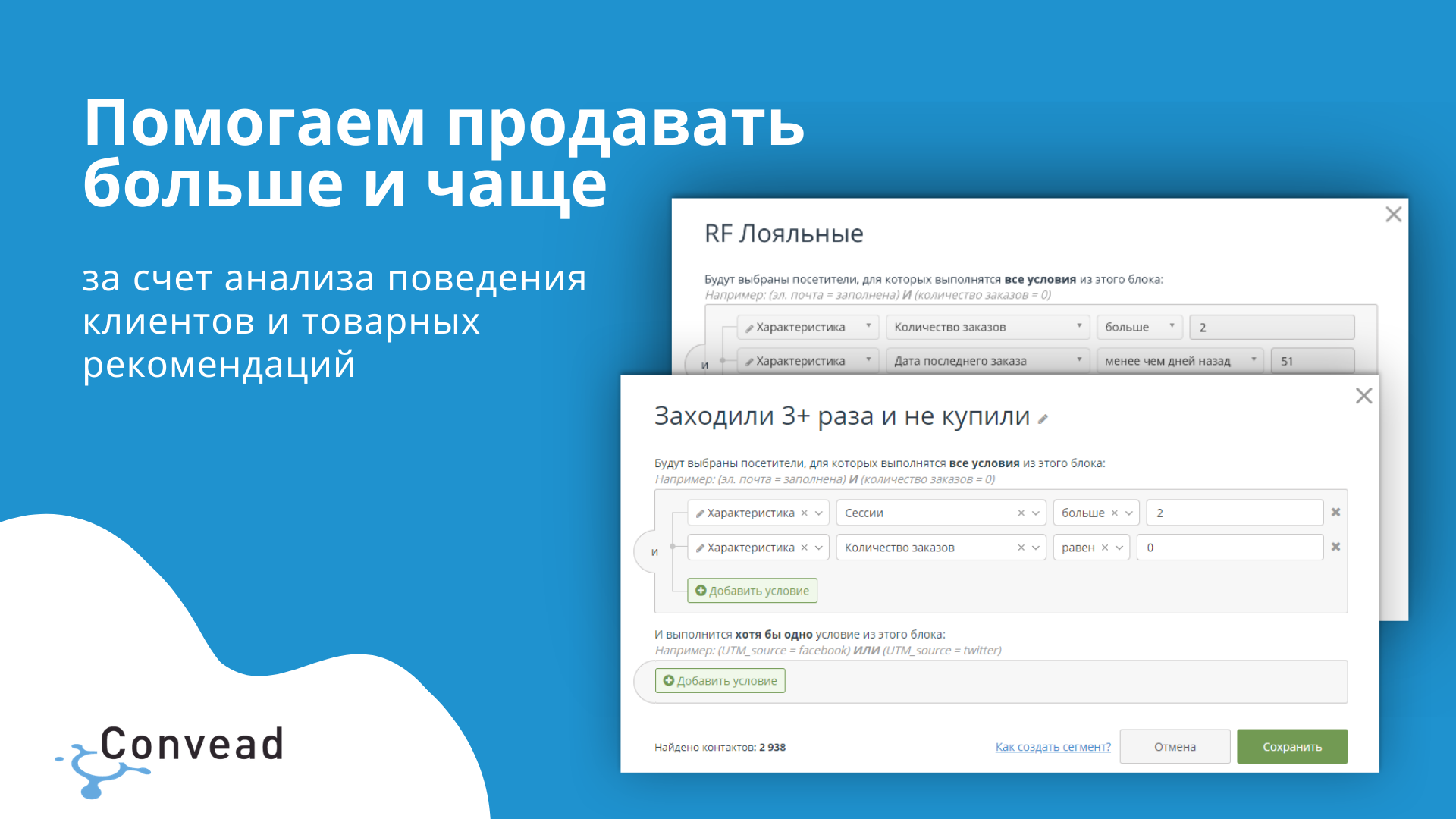Add condition to the all-conditions block

pyautogui.click(x=752, y=591)
